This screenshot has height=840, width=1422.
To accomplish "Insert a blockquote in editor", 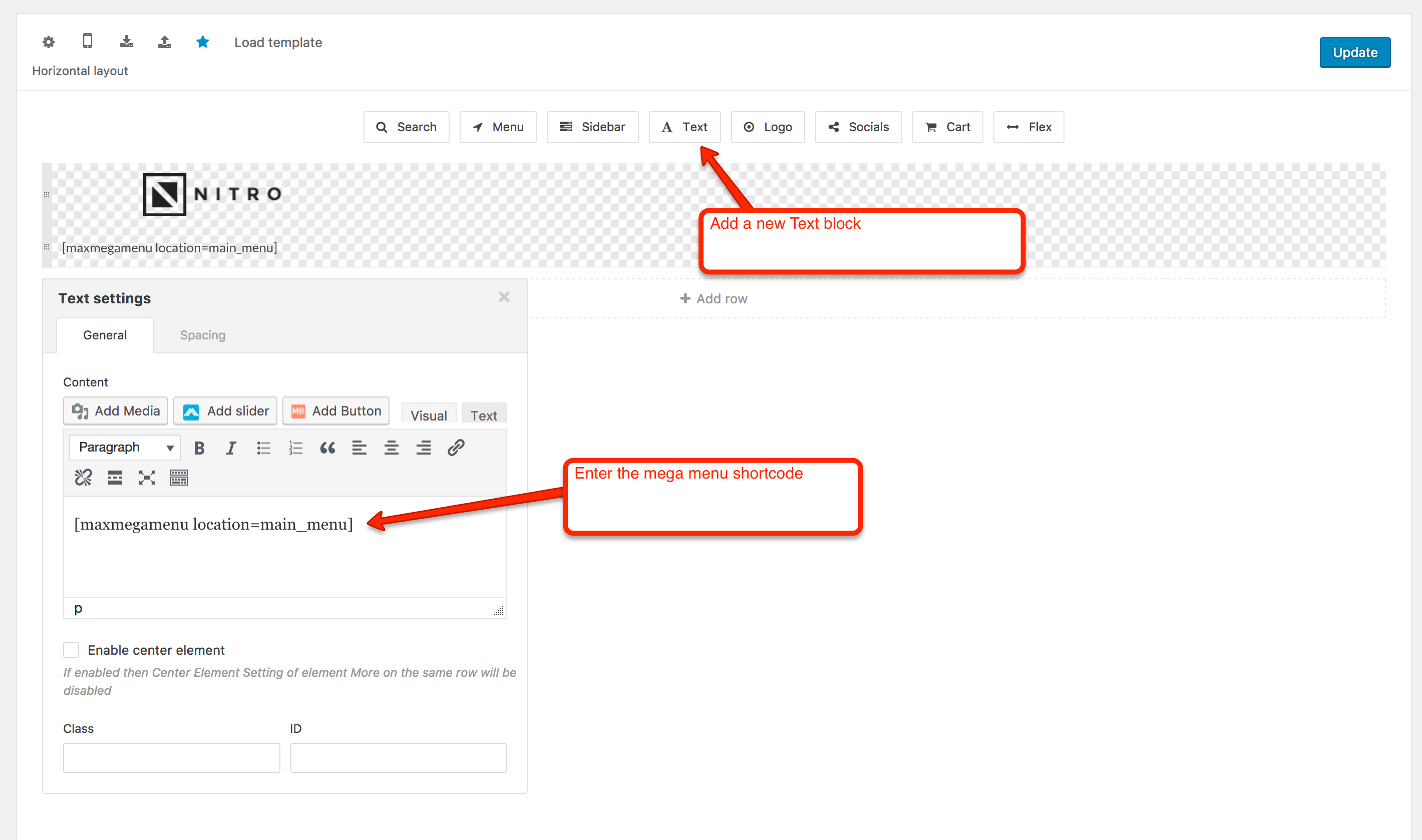I will [x=327, y=449].
